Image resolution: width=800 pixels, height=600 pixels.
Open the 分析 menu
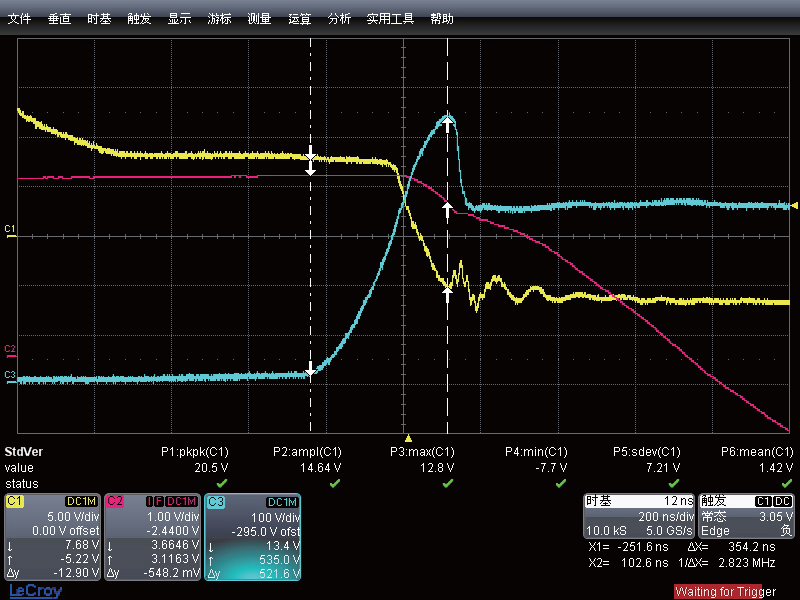(339, 19)
